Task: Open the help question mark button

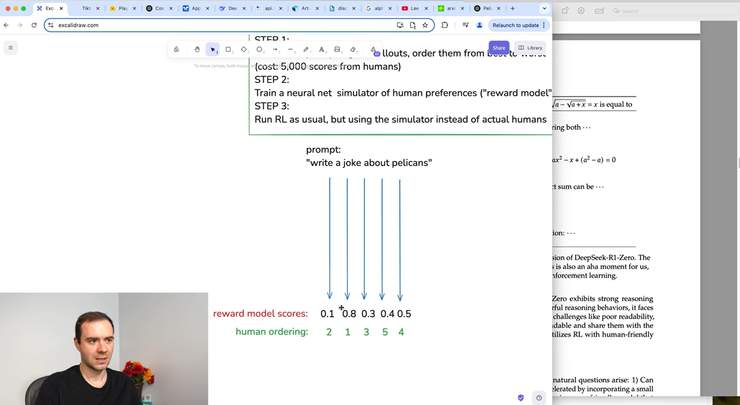Action: [x=539, y=397]
